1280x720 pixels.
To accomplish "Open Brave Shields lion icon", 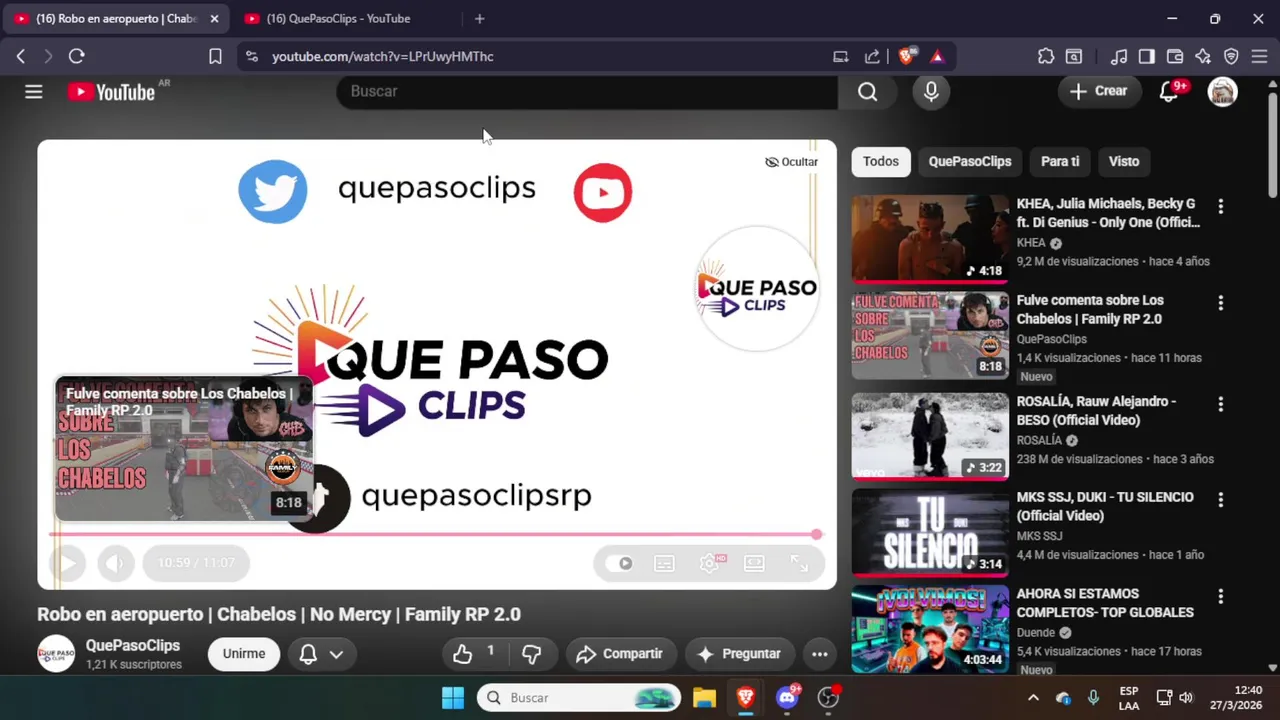I will (906, 57).
